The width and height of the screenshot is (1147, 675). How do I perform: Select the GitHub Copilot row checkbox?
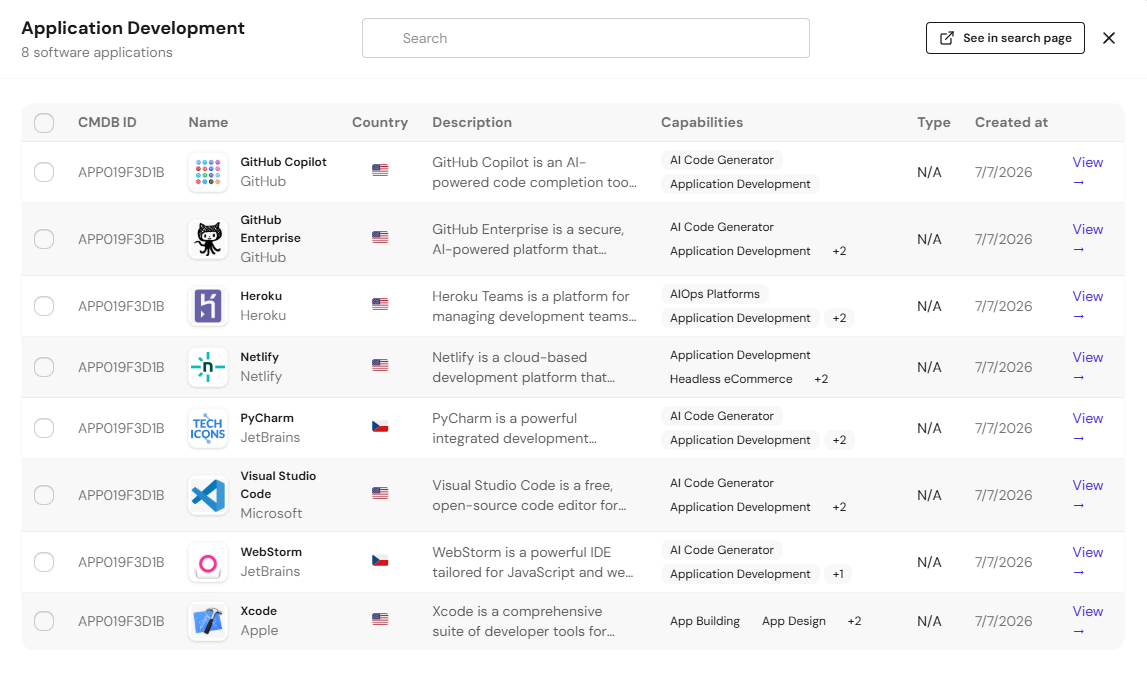pyautogui.click(x=44, y=172)
